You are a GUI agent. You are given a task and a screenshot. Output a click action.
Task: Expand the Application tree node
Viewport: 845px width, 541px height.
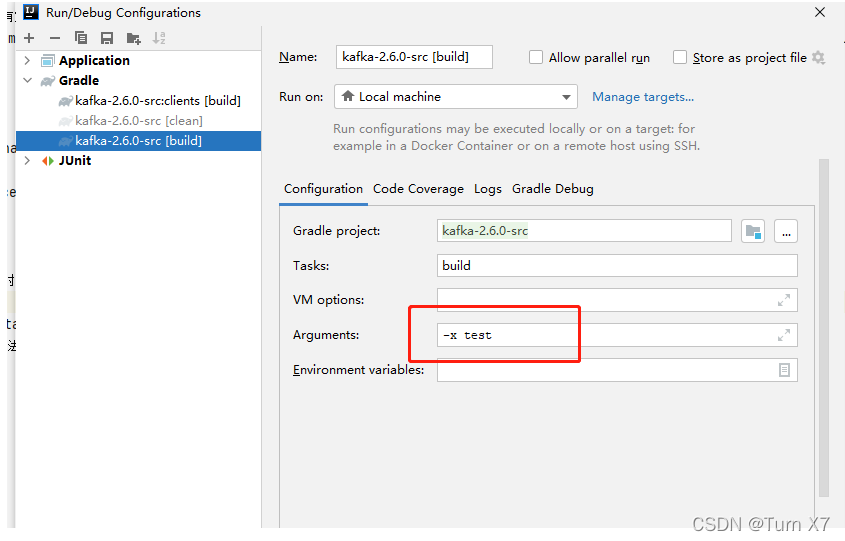click(27, 60)
